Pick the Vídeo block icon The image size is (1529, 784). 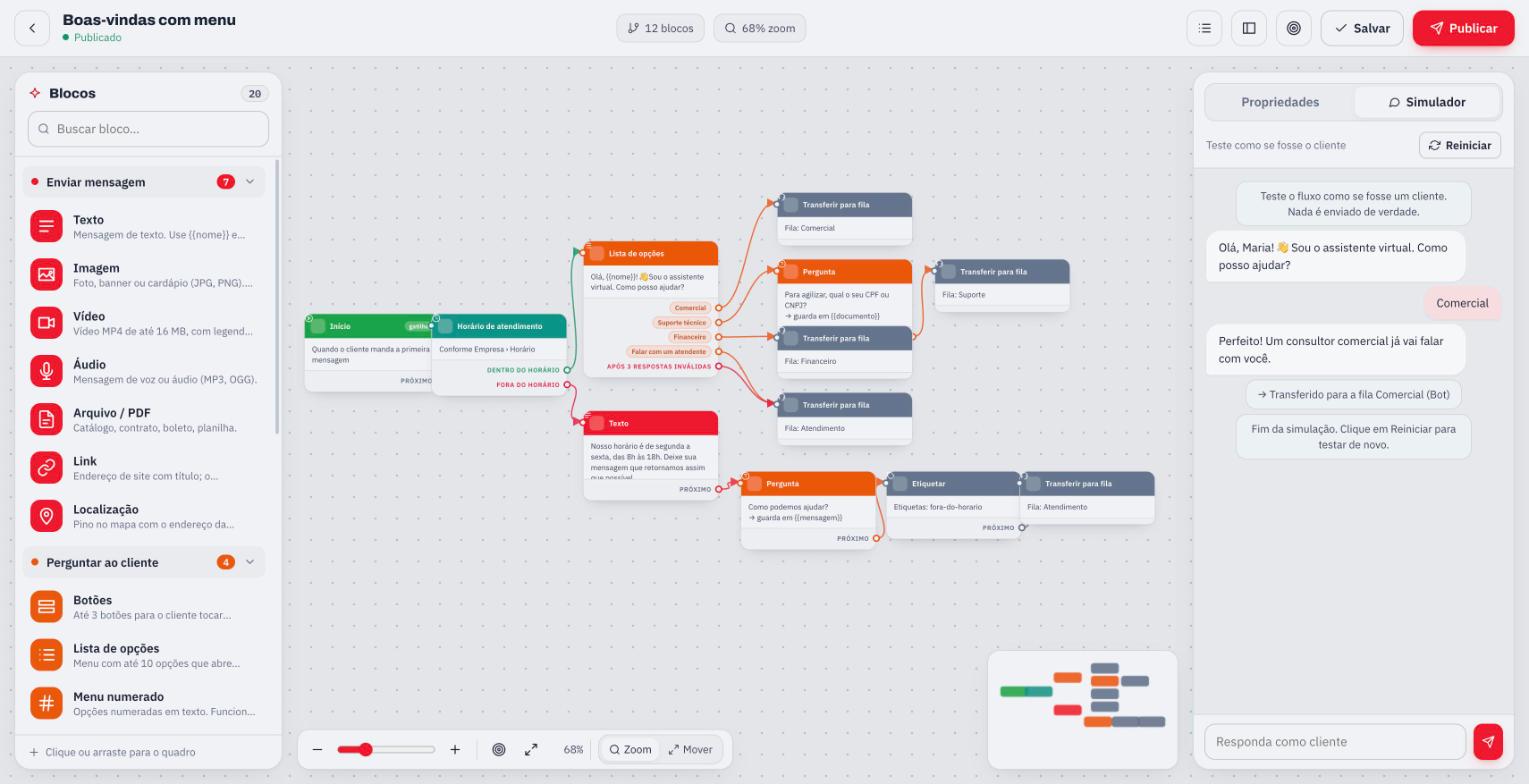click(46, 322)
